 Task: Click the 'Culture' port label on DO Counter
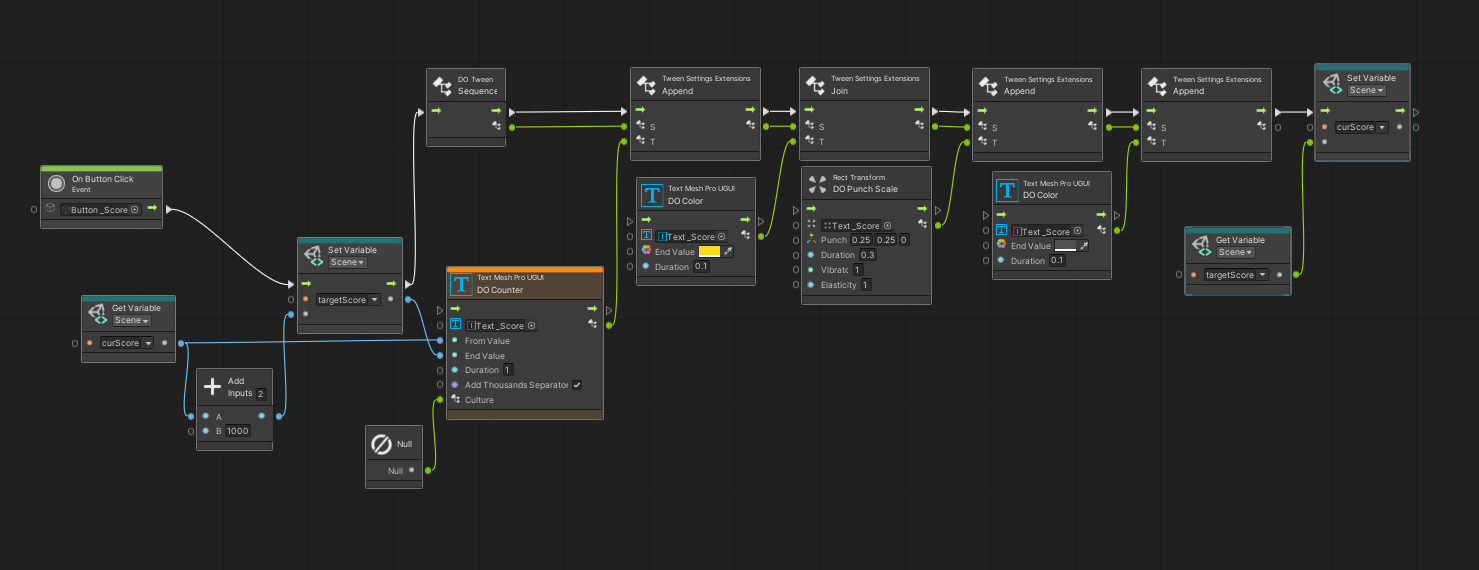click(x=479, y=400)
